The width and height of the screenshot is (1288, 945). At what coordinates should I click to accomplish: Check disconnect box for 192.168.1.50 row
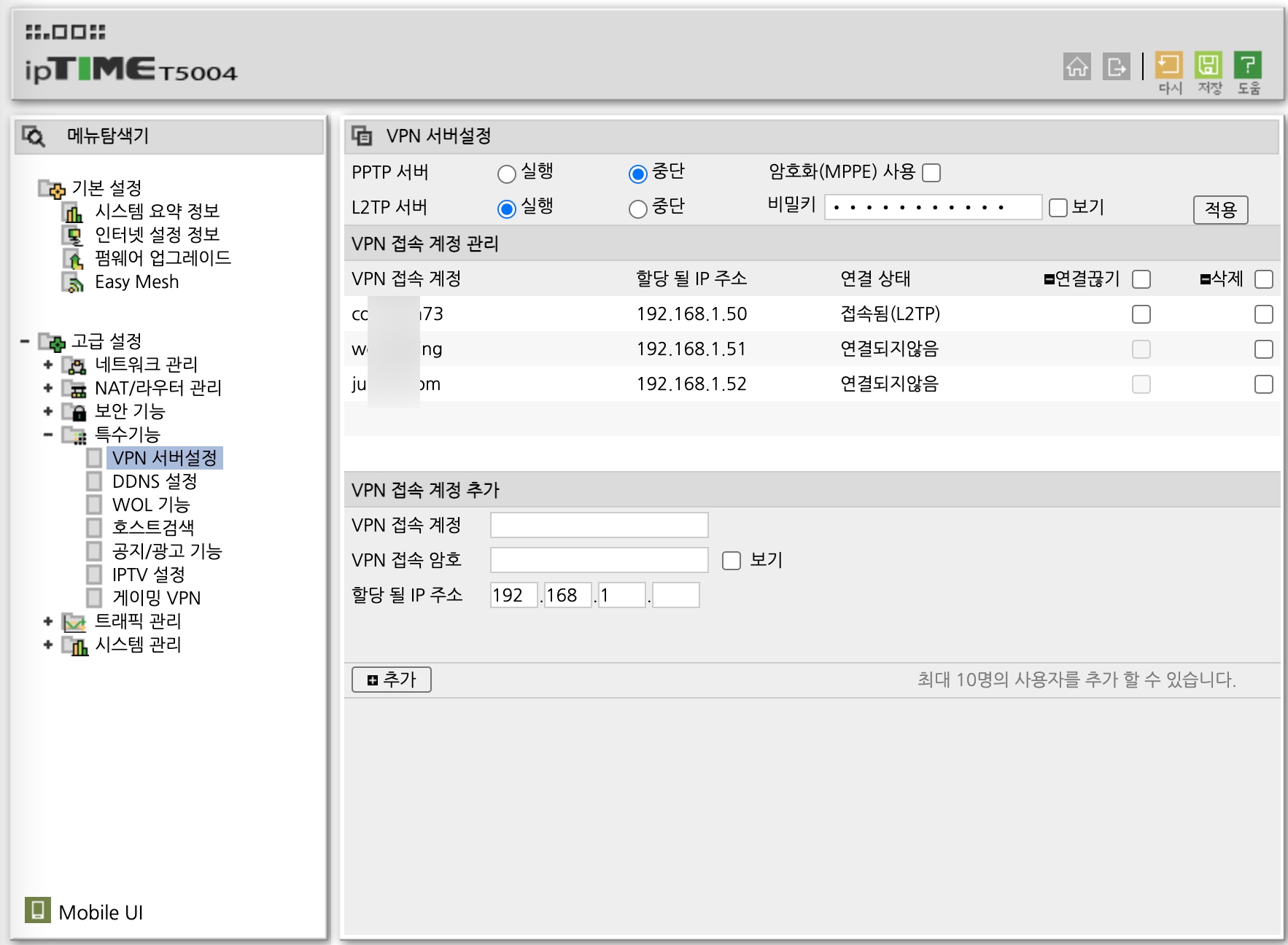click(x=1141, y=314)
